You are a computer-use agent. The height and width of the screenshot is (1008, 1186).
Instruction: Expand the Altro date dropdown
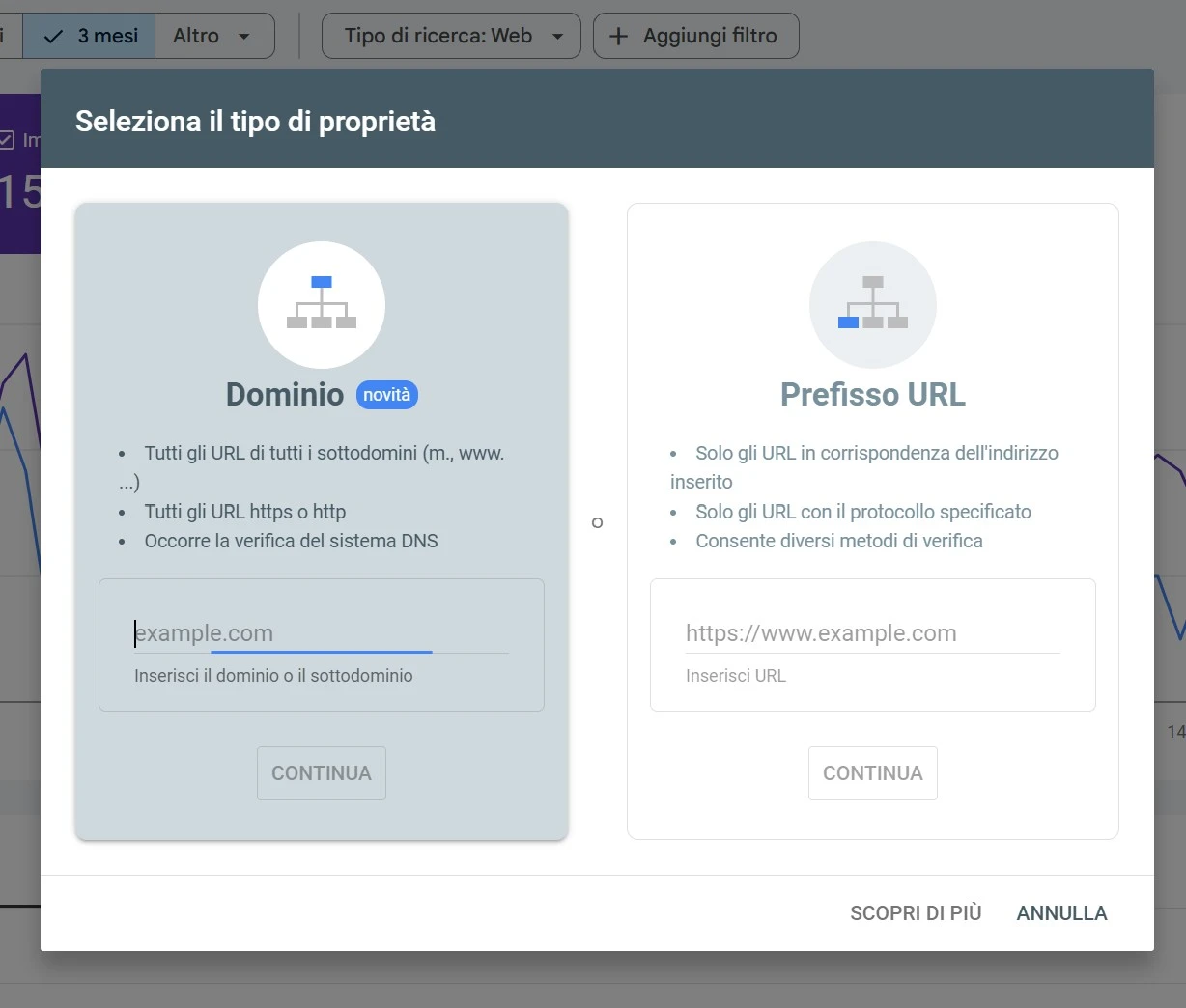click(x=213, y=36)
